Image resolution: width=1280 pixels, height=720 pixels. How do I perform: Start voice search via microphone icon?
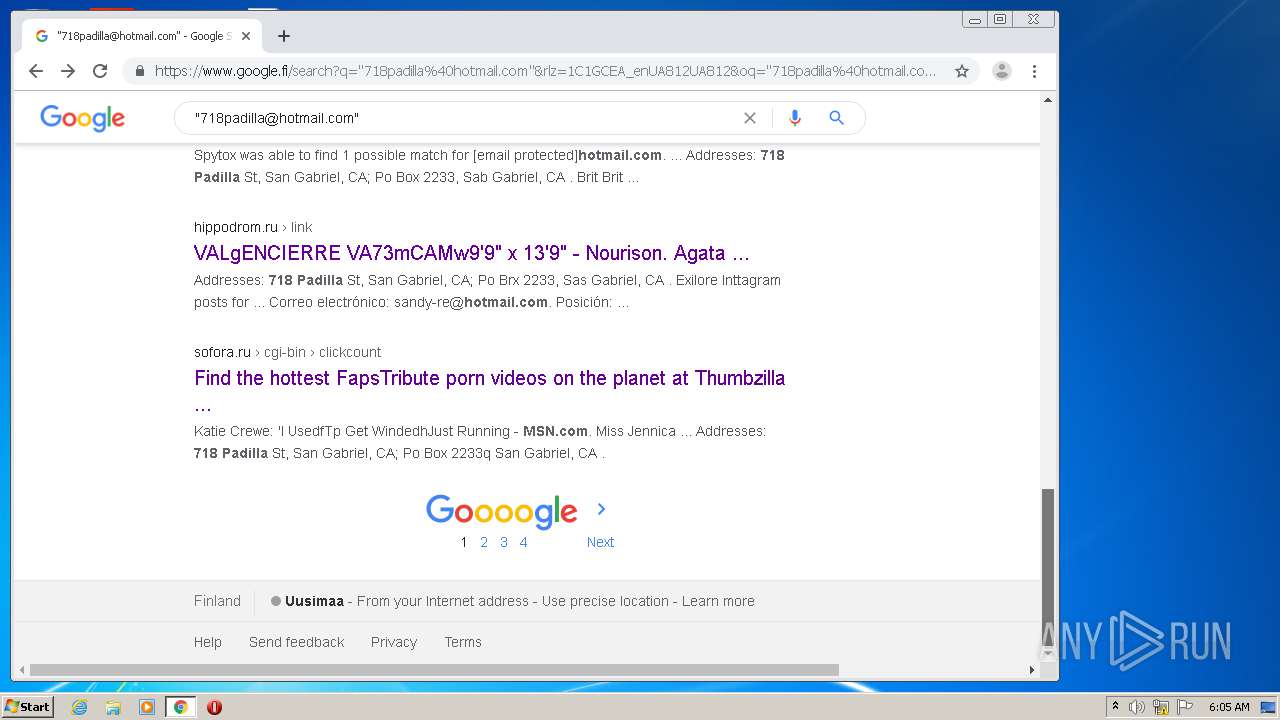795,118
